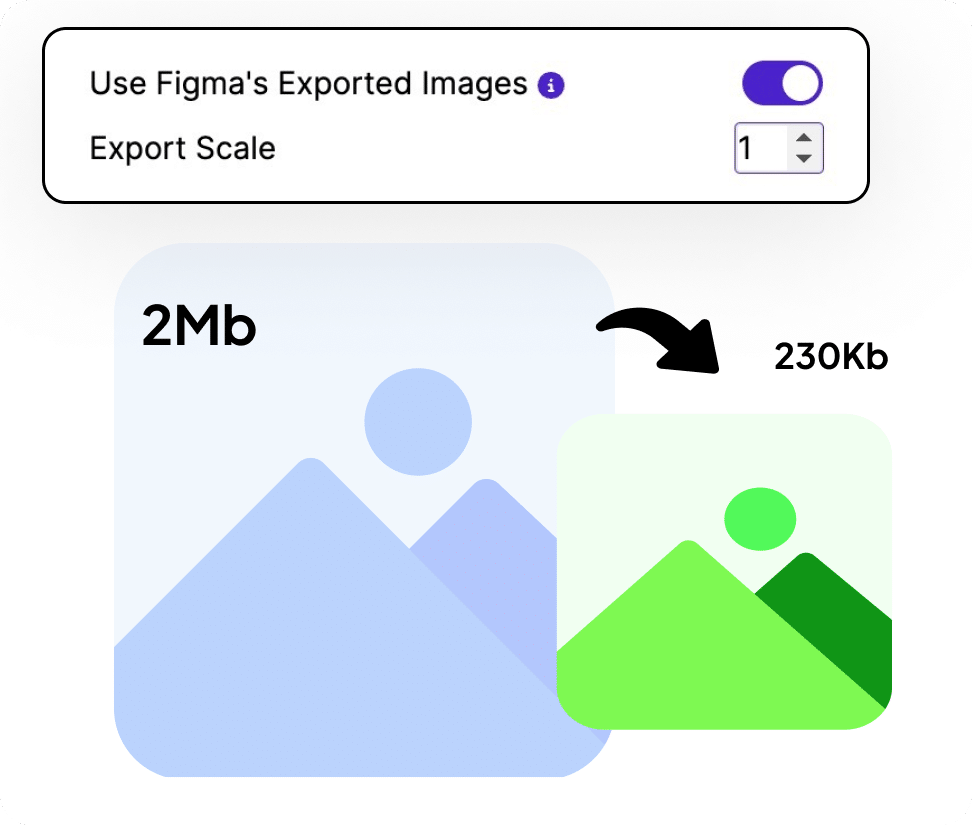Increase Export Scale with the up arrow

point(804,138)
